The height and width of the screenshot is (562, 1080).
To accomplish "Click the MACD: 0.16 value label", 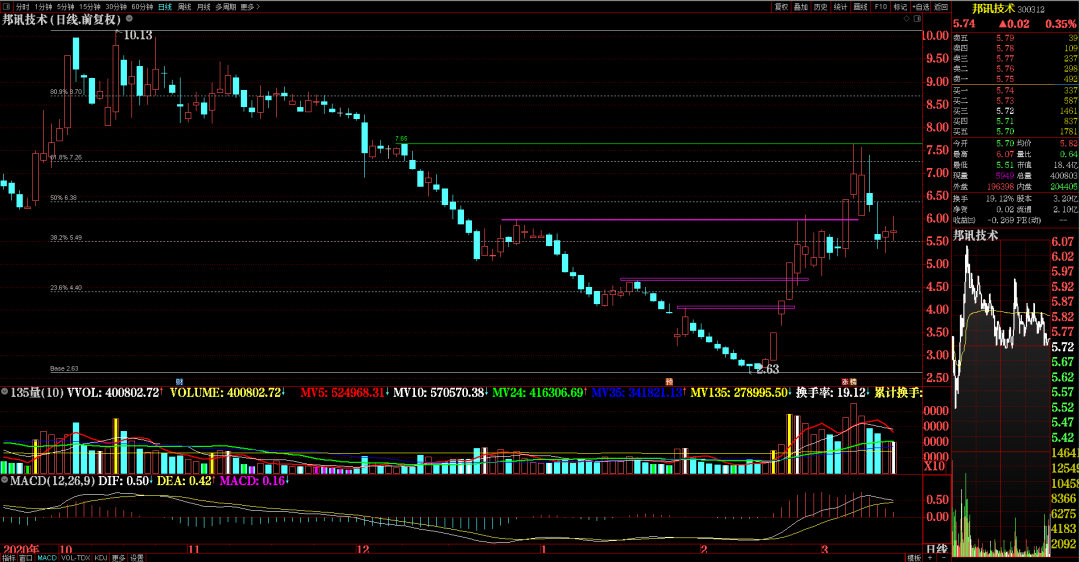I will click(x=252, y=480).
